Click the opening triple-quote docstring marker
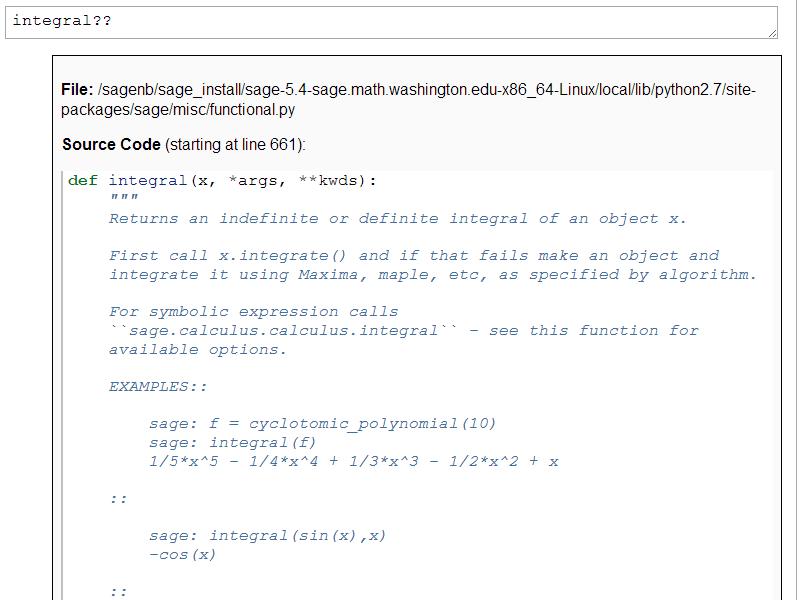Image resolution: width=800 pixels, height=600 pixels. pyautogui.click(x=123, y=200)
